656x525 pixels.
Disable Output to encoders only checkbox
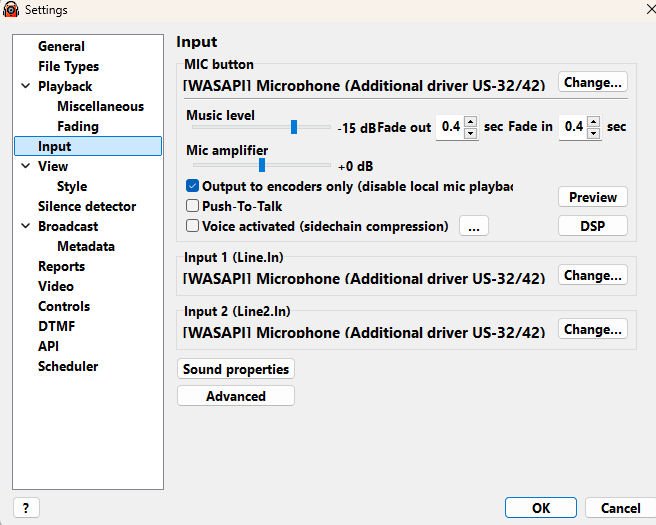[193, 186]
